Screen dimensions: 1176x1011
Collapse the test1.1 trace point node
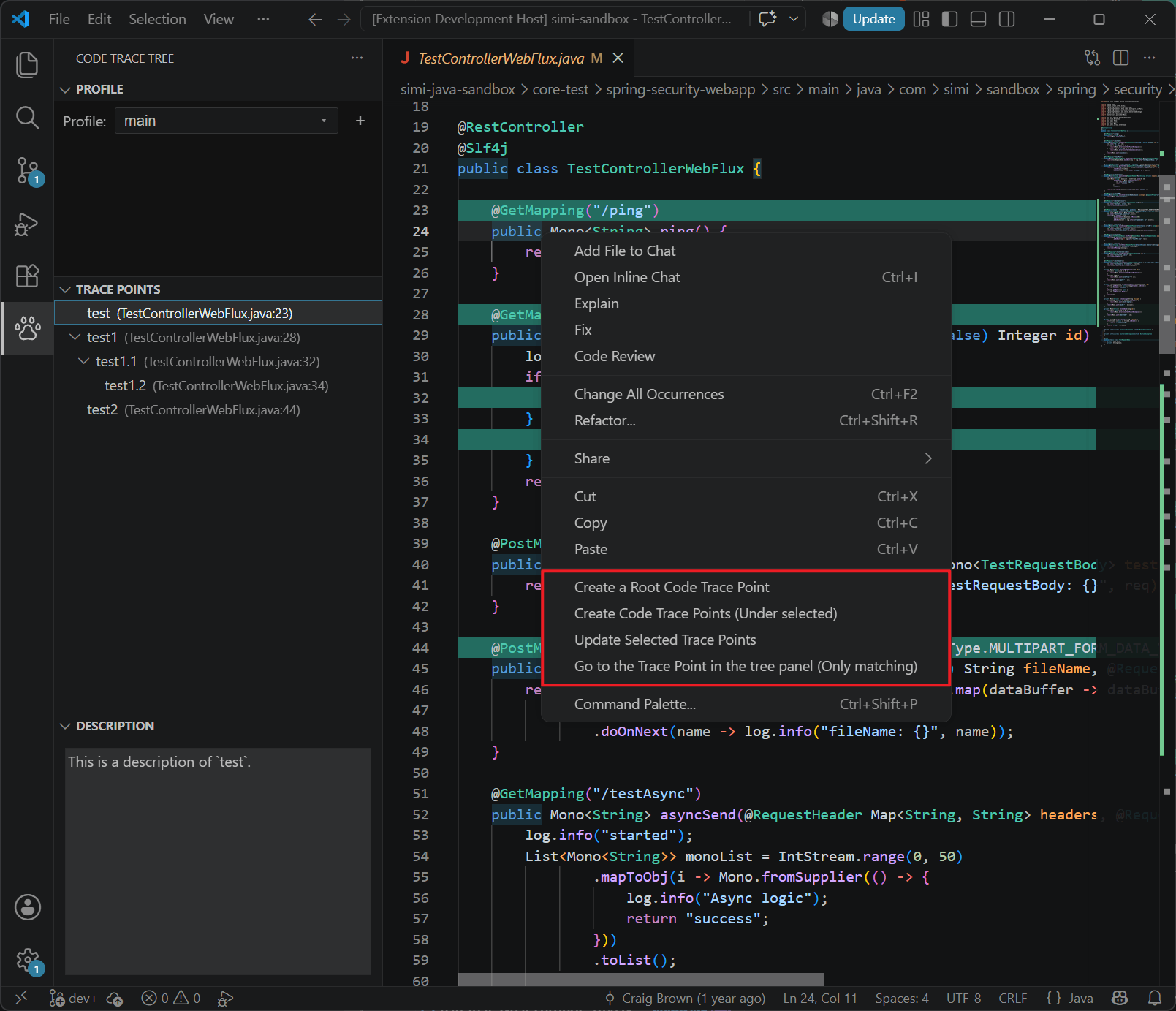click(84, 361)
